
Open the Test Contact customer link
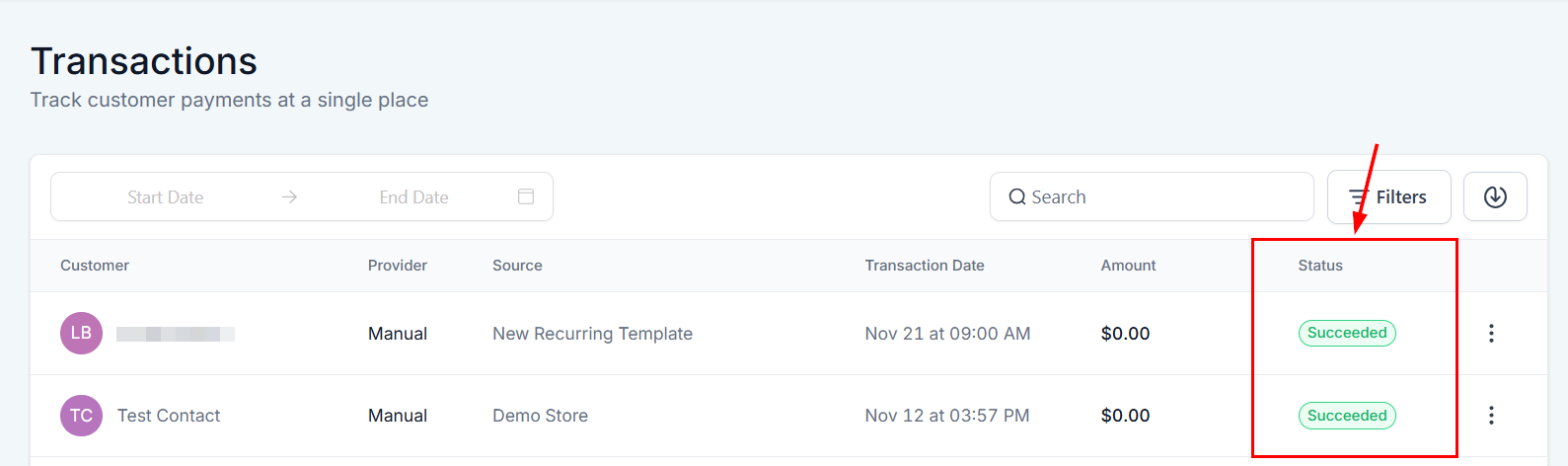(x=169, y=416)
